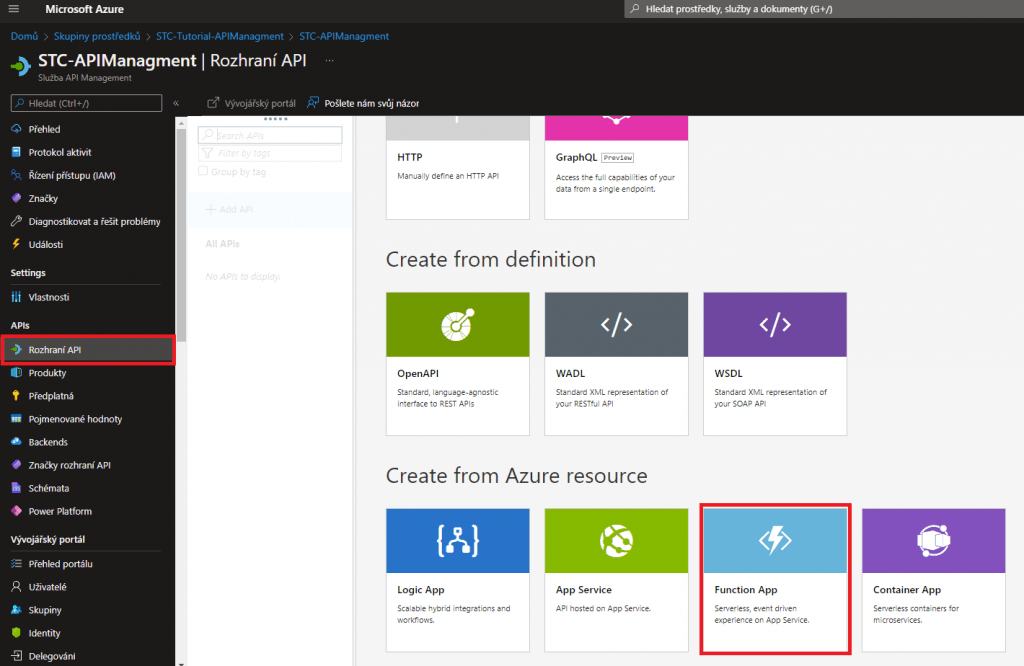Click the WADL definition tile icon

[616, 324]
